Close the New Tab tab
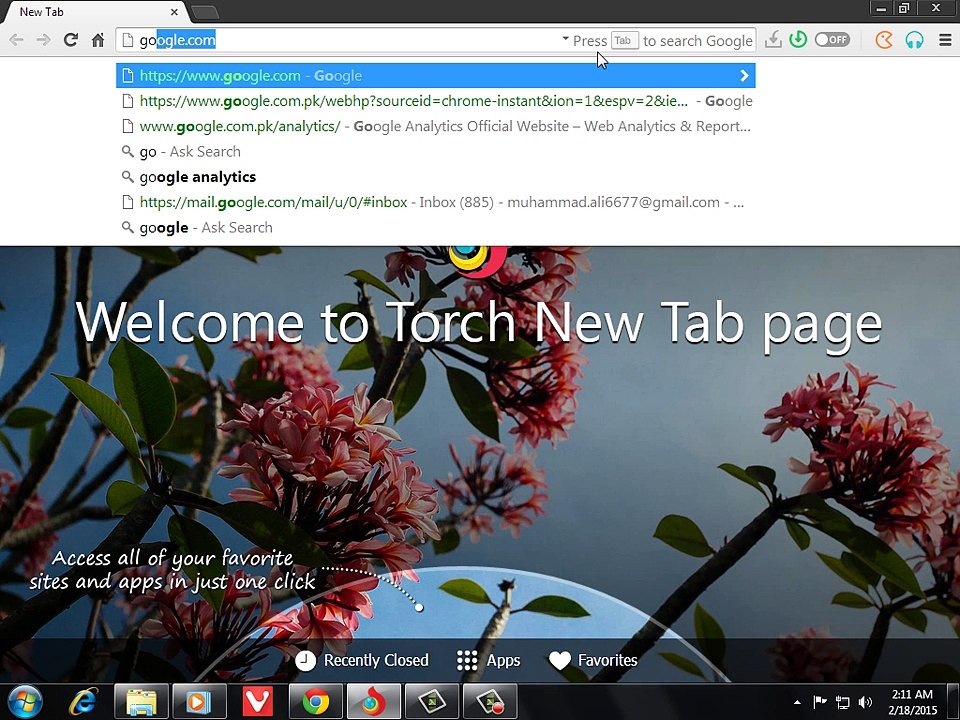The width and height of the screenshot is (960, 720). coord(174,12)
